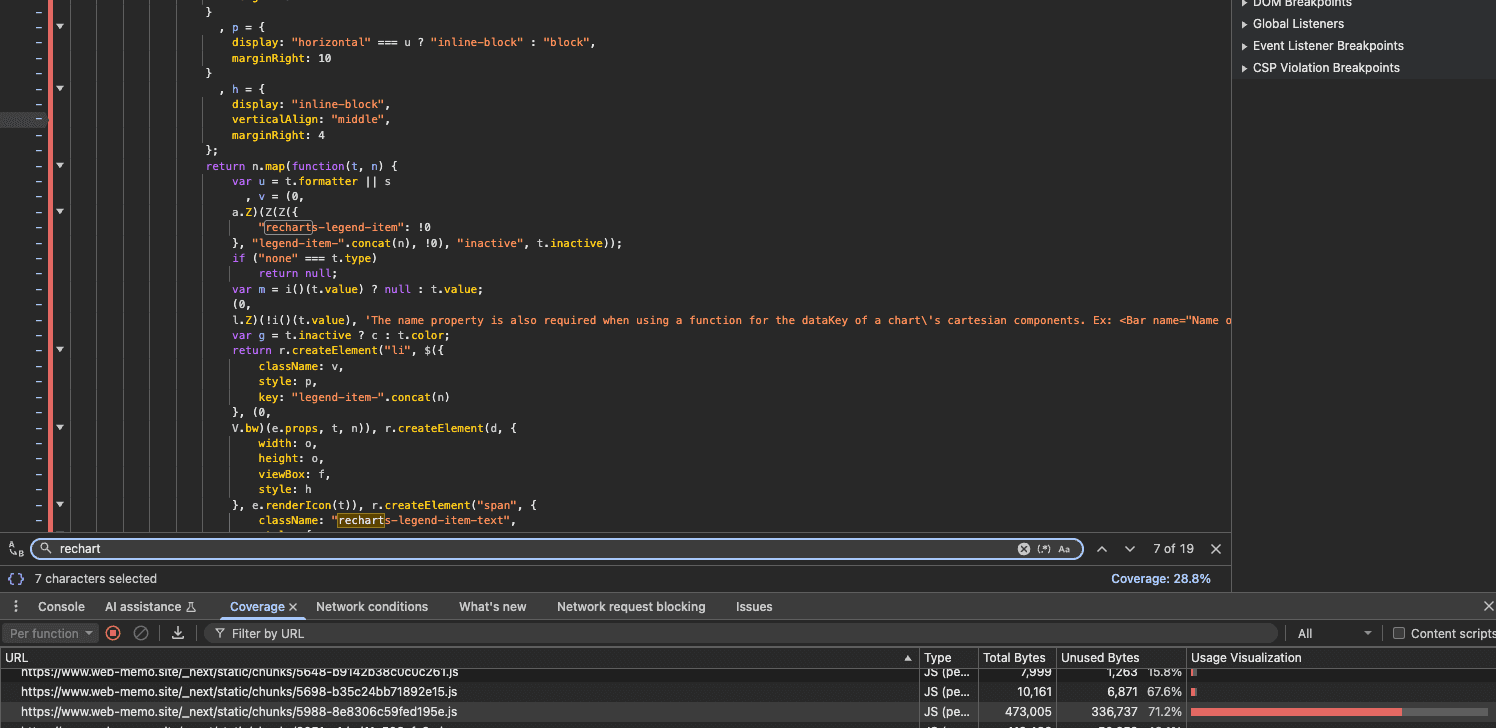Toggle regular expression search
The width and height of the screenshot is (1496, 728).
(1044, 549)
